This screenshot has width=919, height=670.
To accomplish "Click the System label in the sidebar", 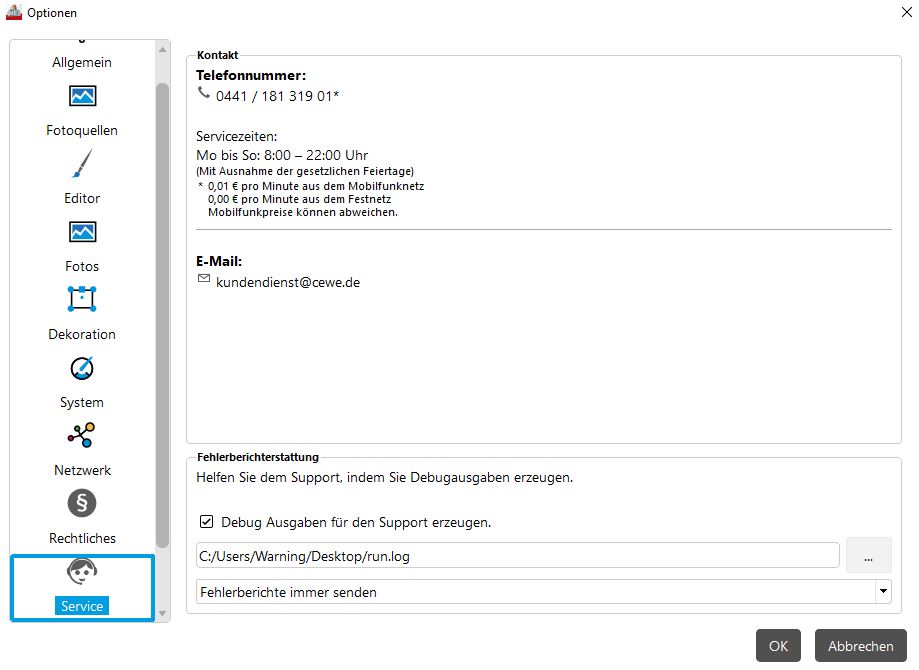I will click(x=82, y=402).
